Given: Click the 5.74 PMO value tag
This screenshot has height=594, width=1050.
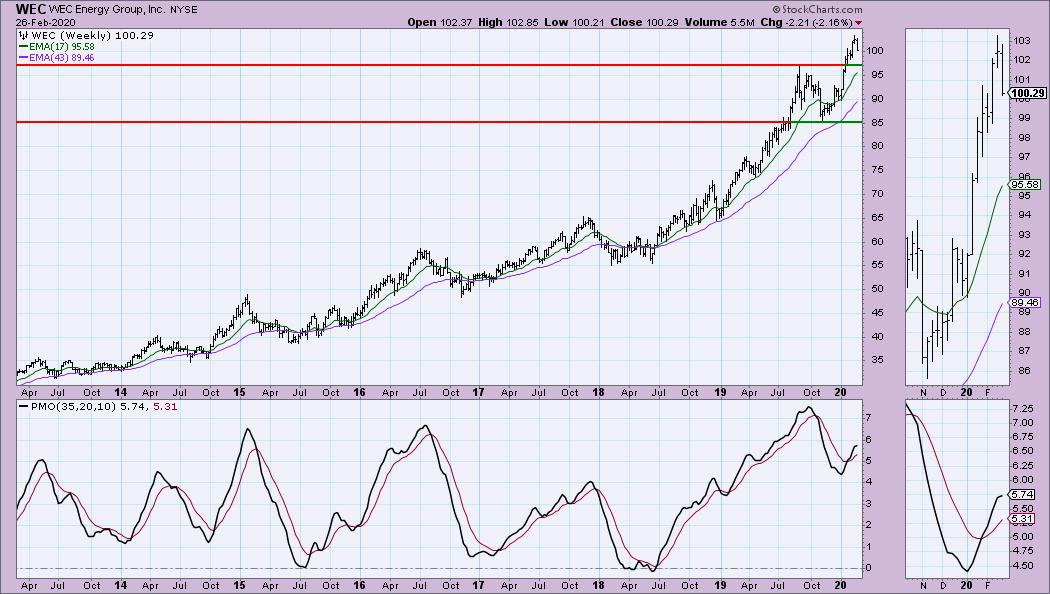Looking at the screenshot, I should click(1023, 494).
